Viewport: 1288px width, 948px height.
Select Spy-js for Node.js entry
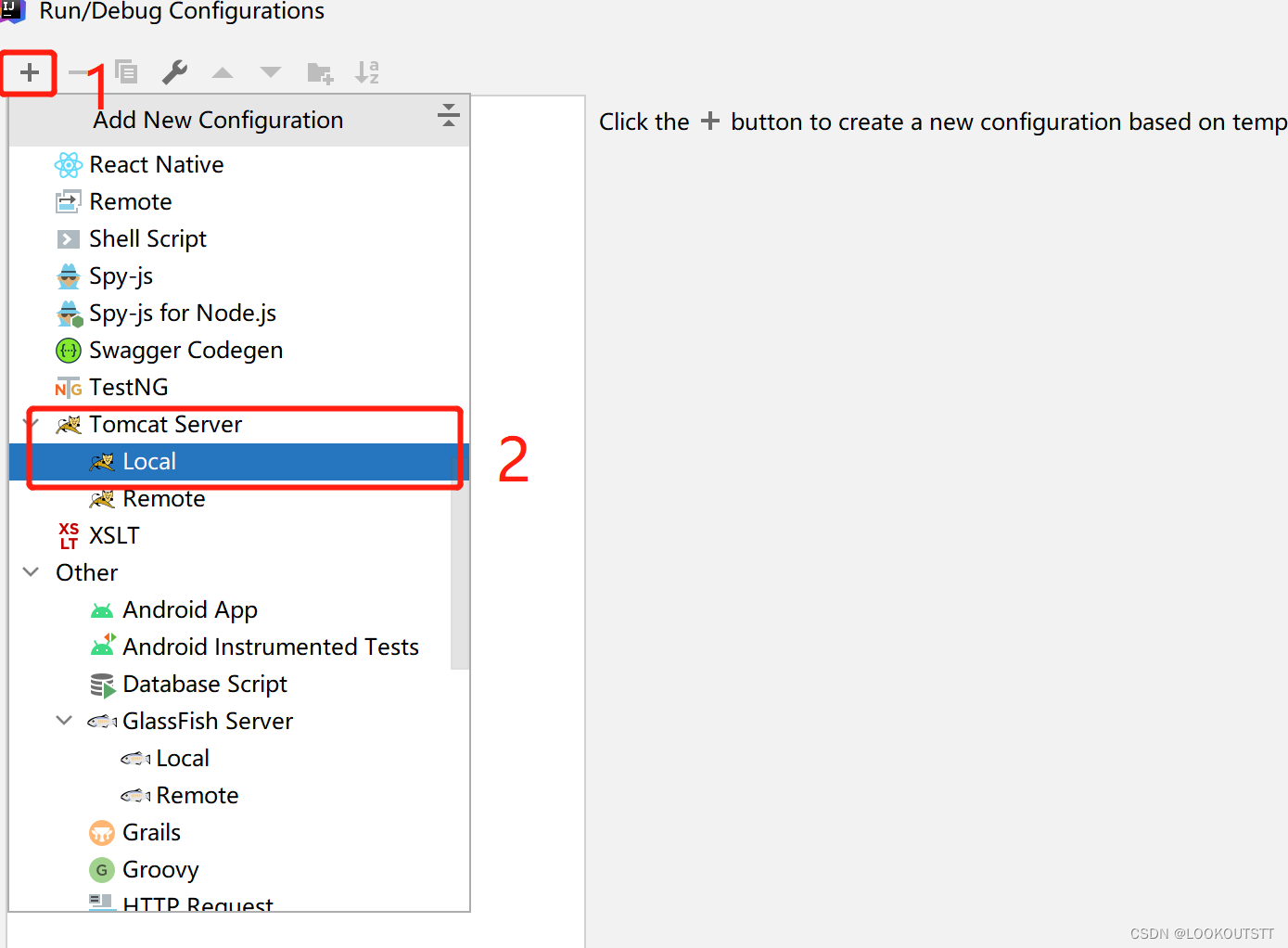tap(183, 314)
